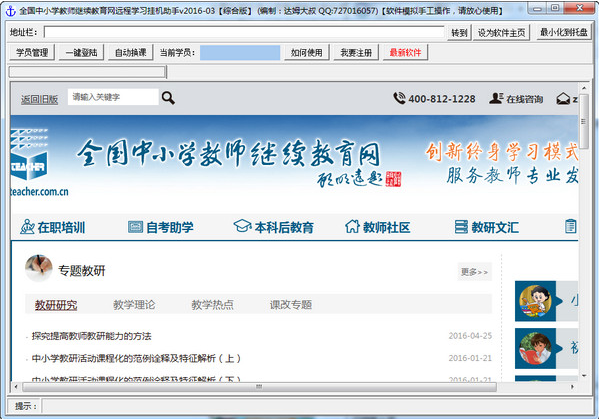Open article 探究提高教师教研能力的方法
The width and height of the screenshot is (599, 419).
[x=91, y=336]
